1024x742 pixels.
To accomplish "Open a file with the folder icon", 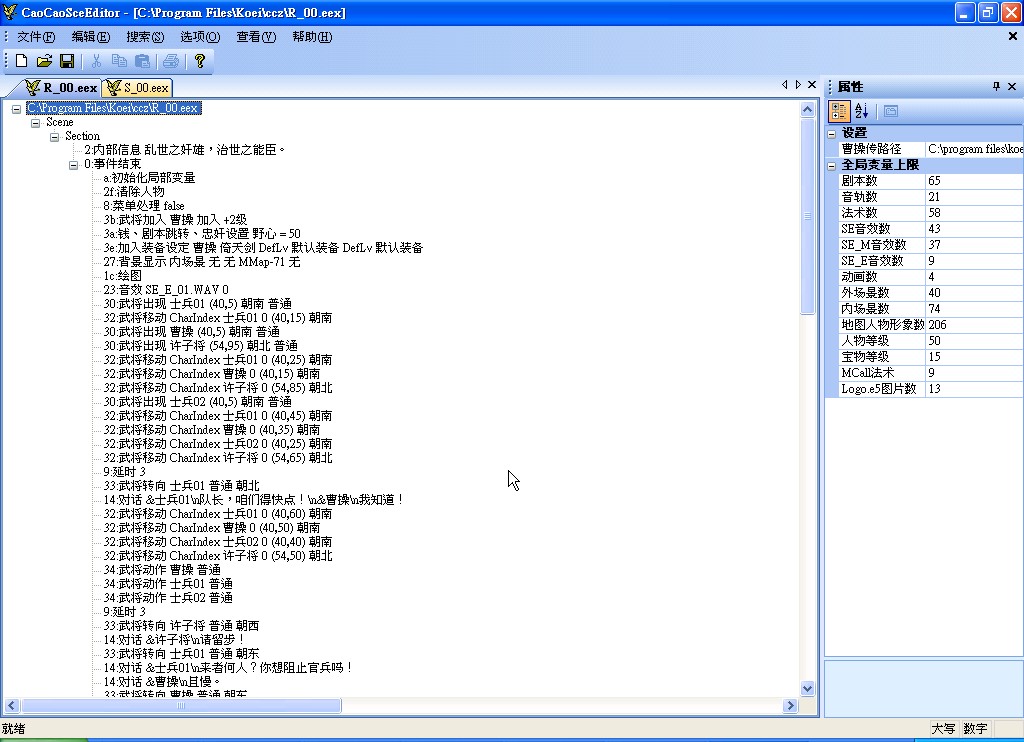I will coord(44,61).
